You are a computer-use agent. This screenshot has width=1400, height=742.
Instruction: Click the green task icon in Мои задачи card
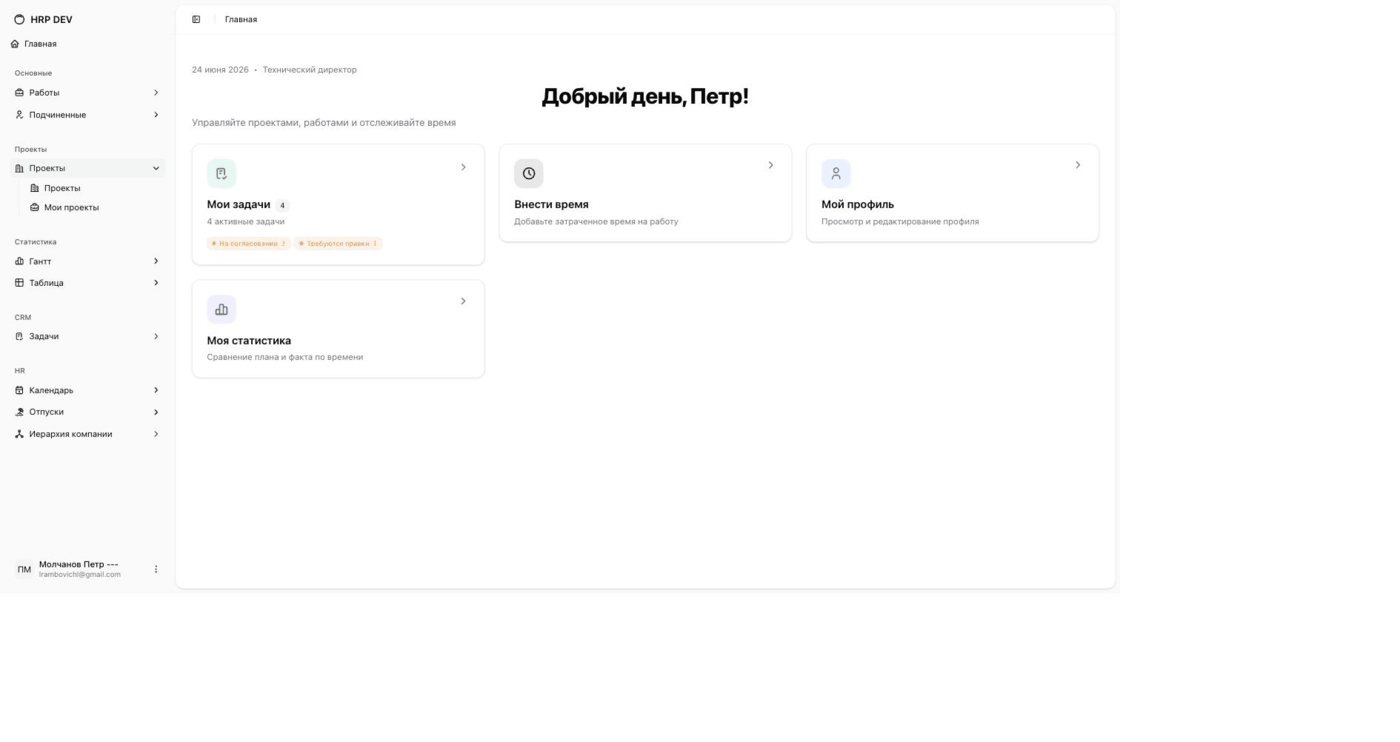(x=221, y=173)
